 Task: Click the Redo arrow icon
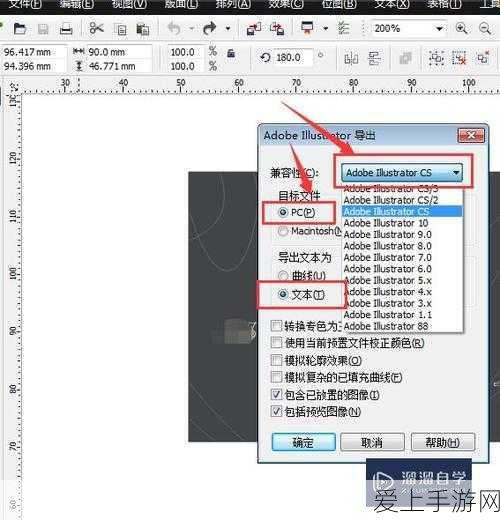click(x=210, y=29)
